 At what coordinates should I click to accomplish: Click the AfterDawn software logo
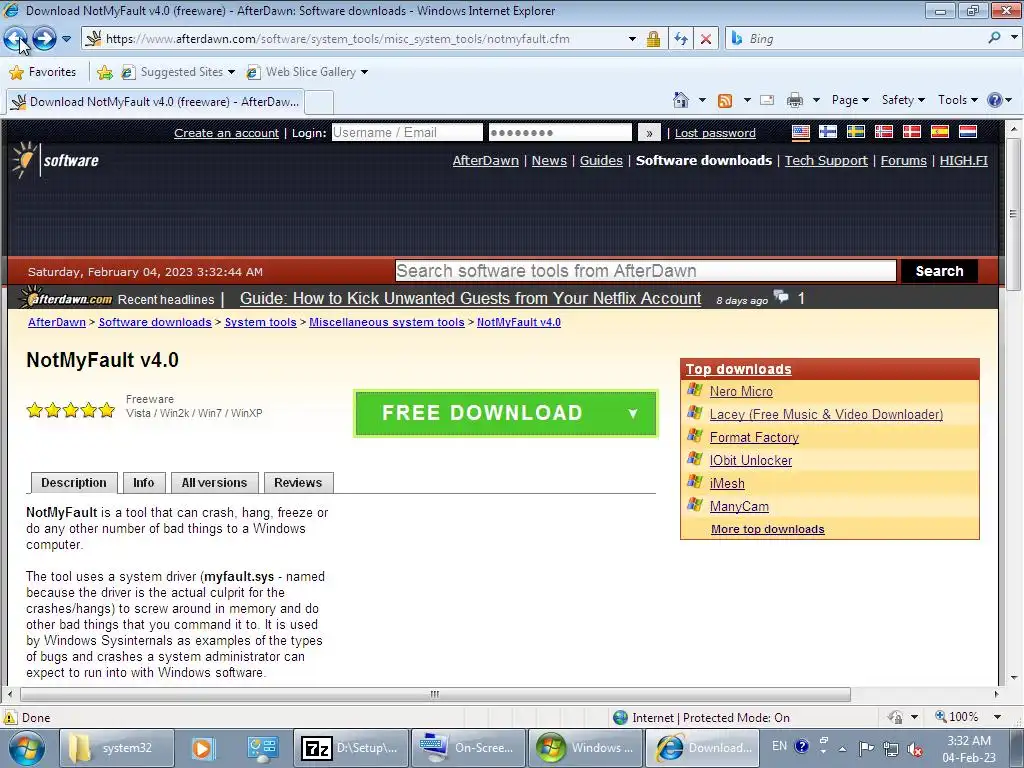[x=56, y=160]
